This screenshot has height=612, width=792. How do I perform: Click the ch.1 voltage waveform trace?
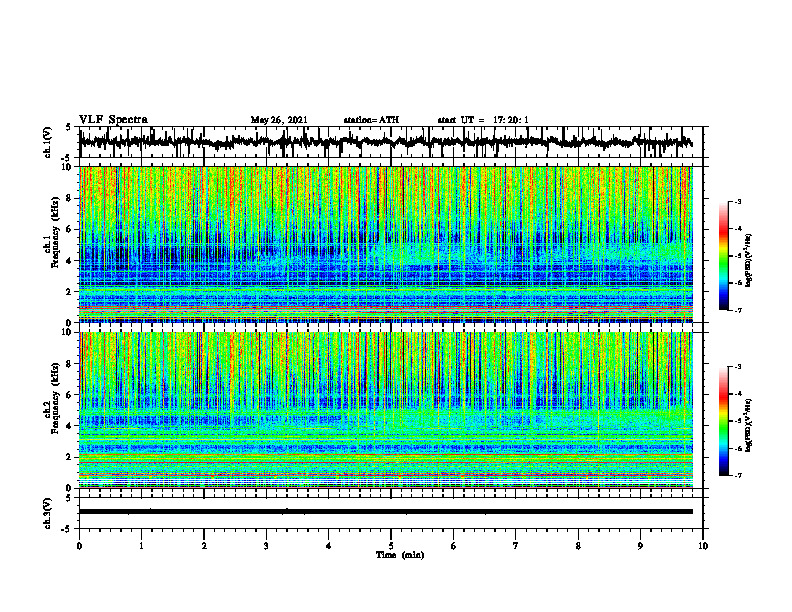pyautogui.click(x=385, y=142)
